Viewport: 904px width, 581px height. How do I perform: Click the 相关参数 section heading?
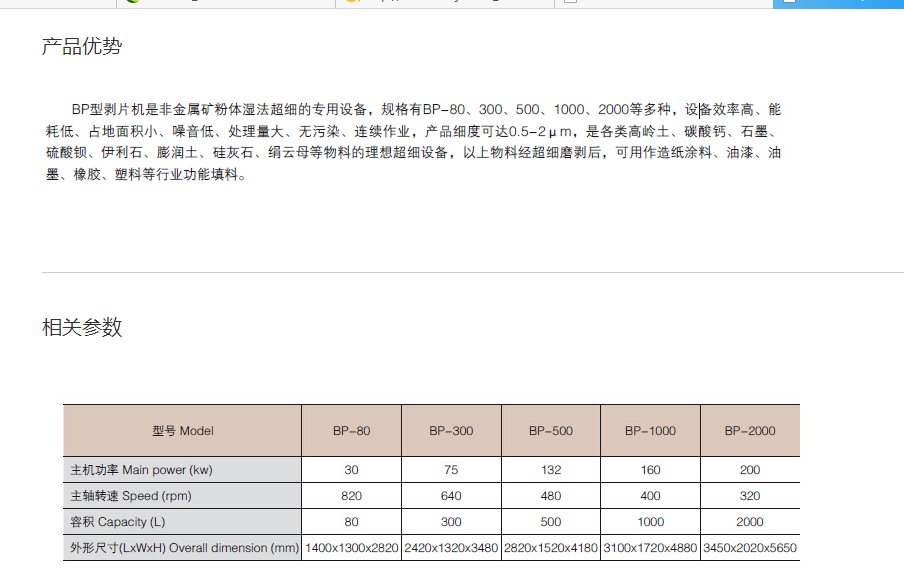(x=82, y=327)
